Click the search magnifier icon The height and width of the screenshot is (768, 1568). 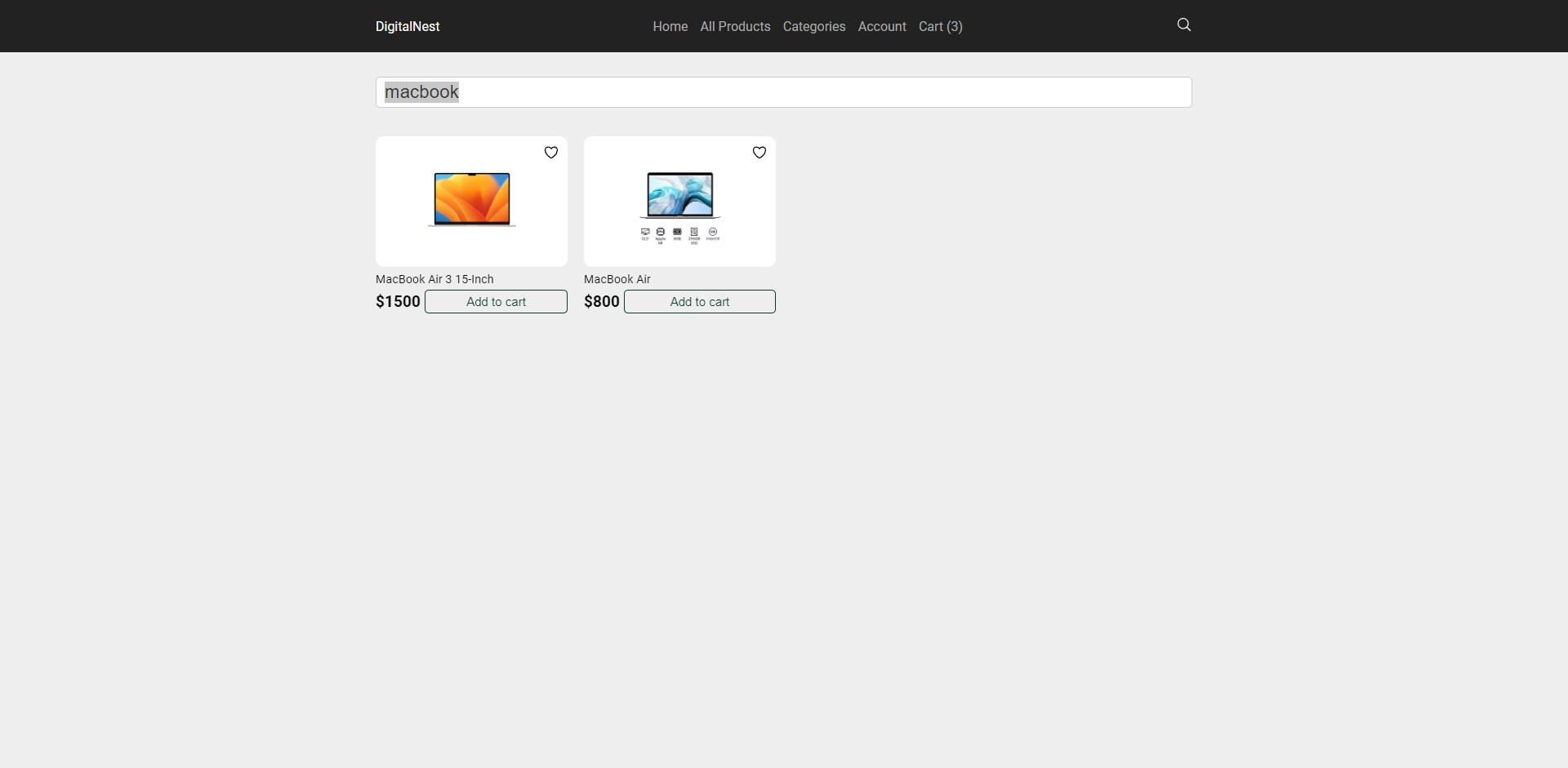1184,24
